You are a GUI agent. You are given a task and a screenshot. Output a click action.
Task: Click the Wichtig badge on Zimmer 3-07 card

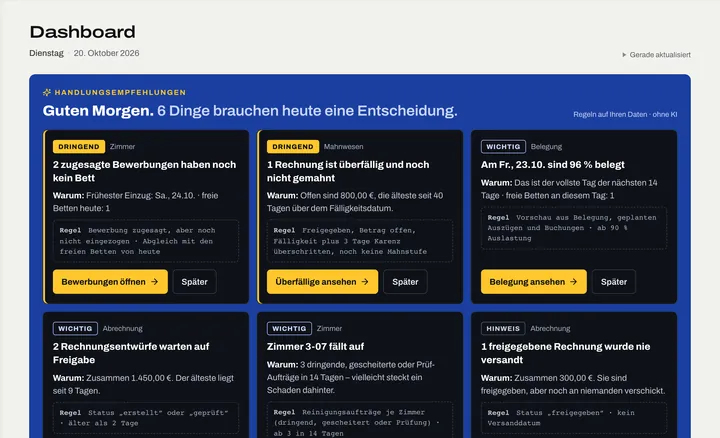(289, 328)
